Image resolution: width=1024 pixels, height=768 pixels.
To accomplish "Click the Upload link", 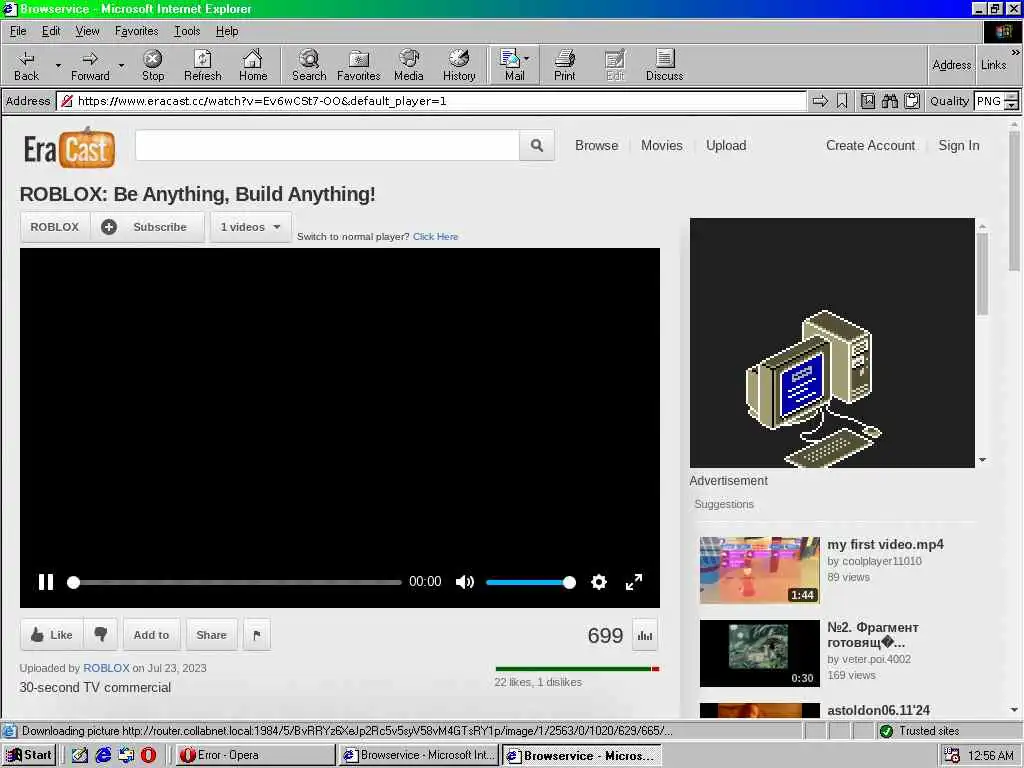I will [726, 146].
